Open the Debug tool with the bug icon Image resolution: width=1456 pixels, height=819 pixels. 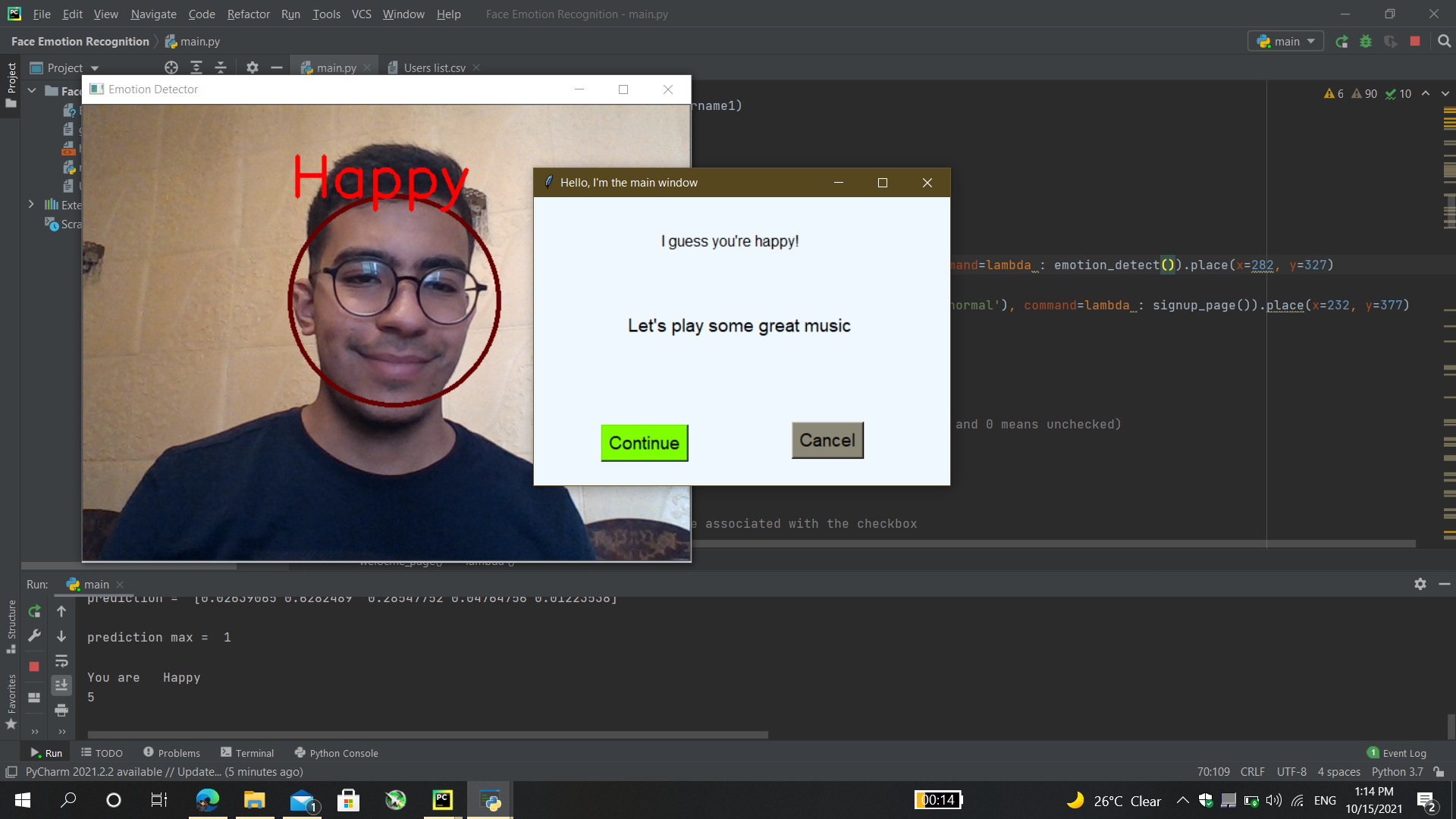[x=1366, y=41]
